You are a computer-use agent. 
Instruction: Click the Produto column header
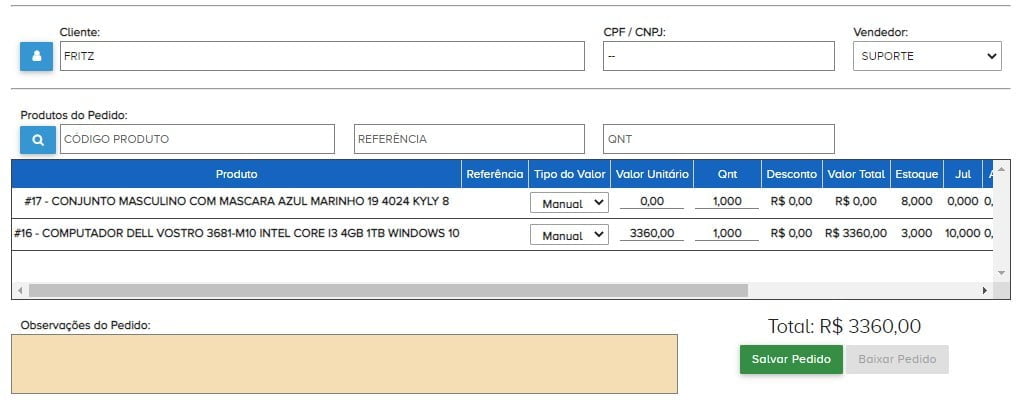236,174
